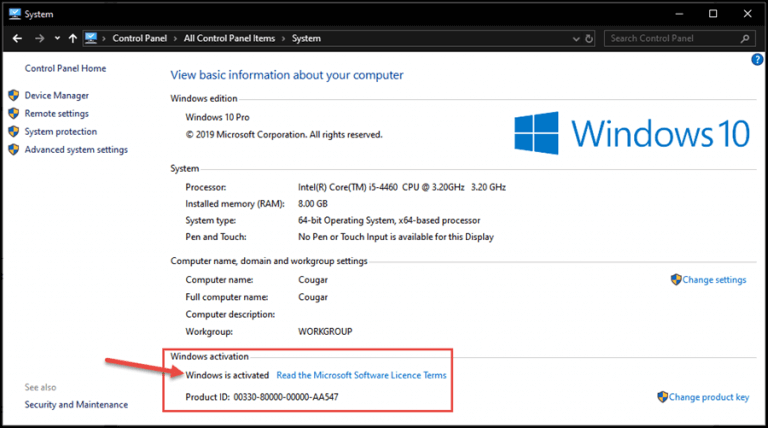Click the search magnifier icon
This screenshot has width=768, height=428.
[745, 38]
